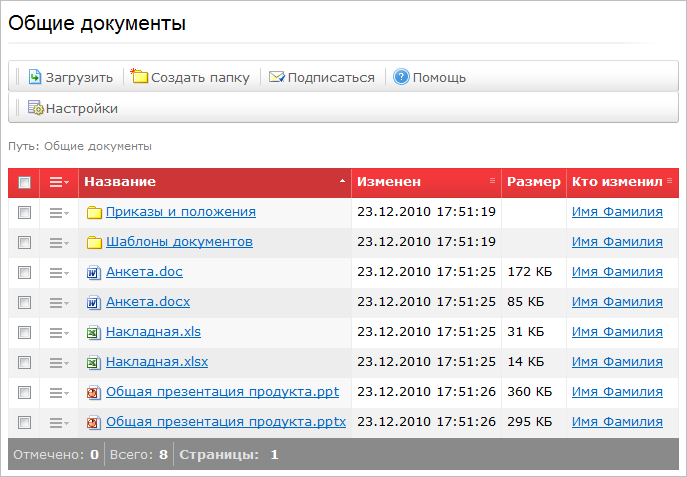
Task: Open row actions menu for Общая презентация продукта.pptx
Action: pos(59,422)
